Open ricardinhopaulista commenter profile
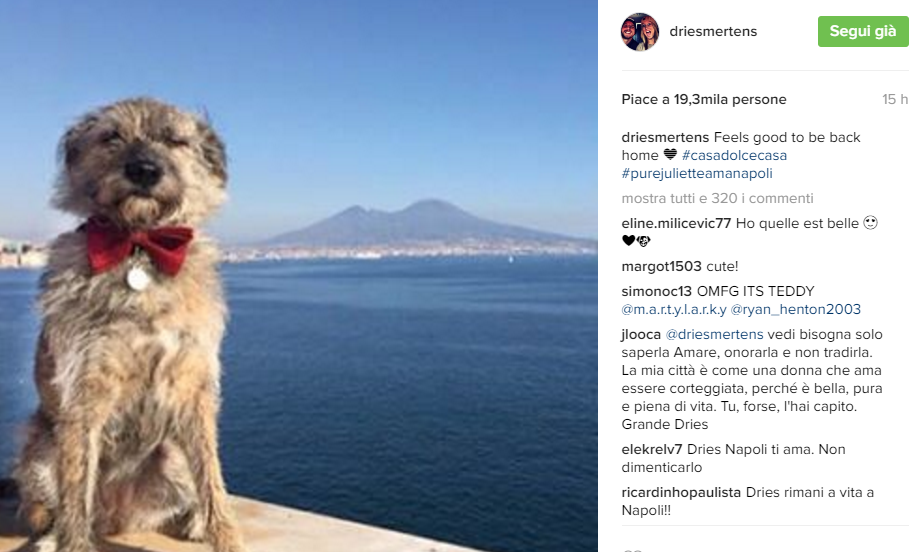The image size is (916, 552). click(x=681, y=492)
